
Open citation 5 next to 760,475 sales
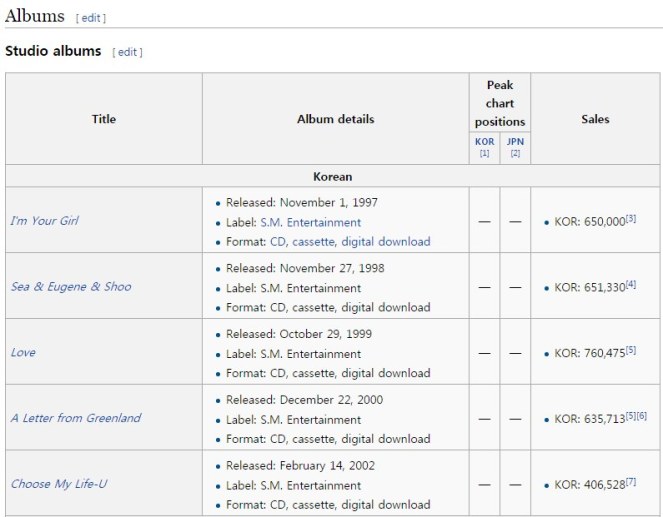pos(631,350)
